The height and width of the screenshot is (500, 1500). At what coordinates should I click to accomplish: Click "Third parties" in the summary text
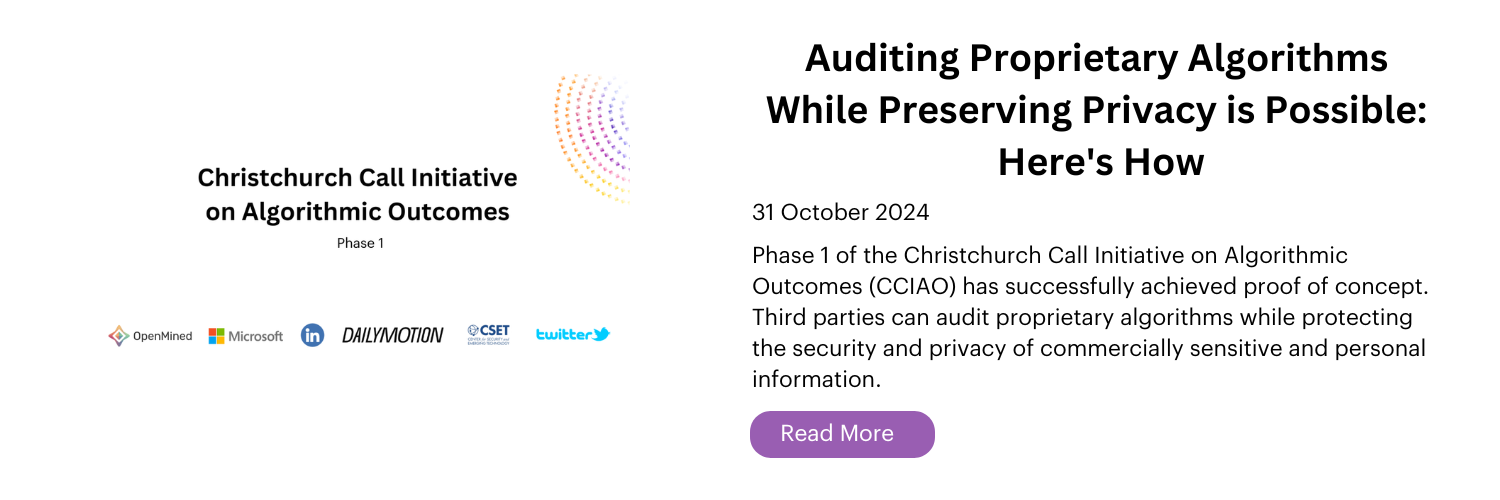(810, 318)
